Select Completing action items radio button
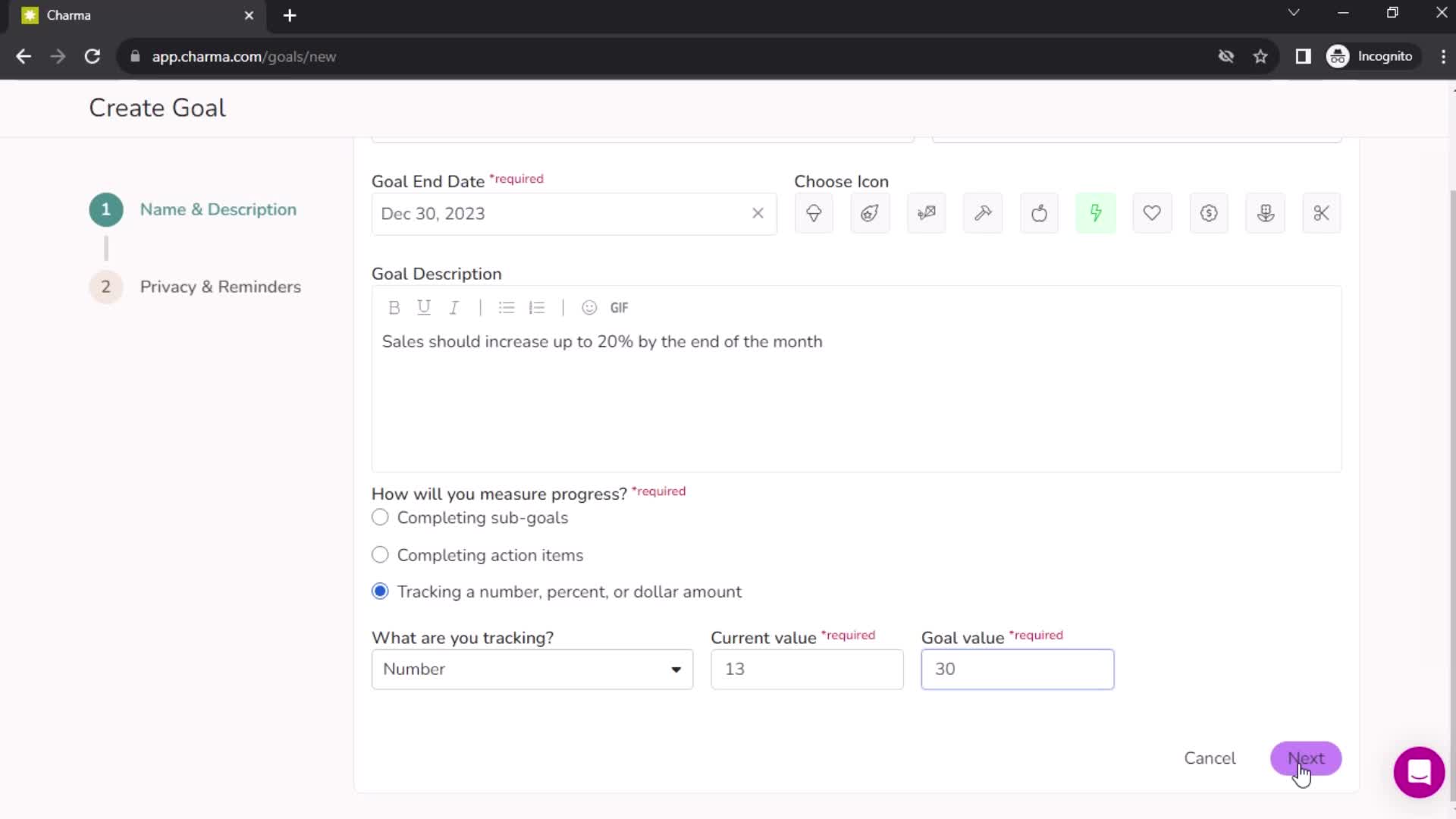 click(x=379, y=554)
